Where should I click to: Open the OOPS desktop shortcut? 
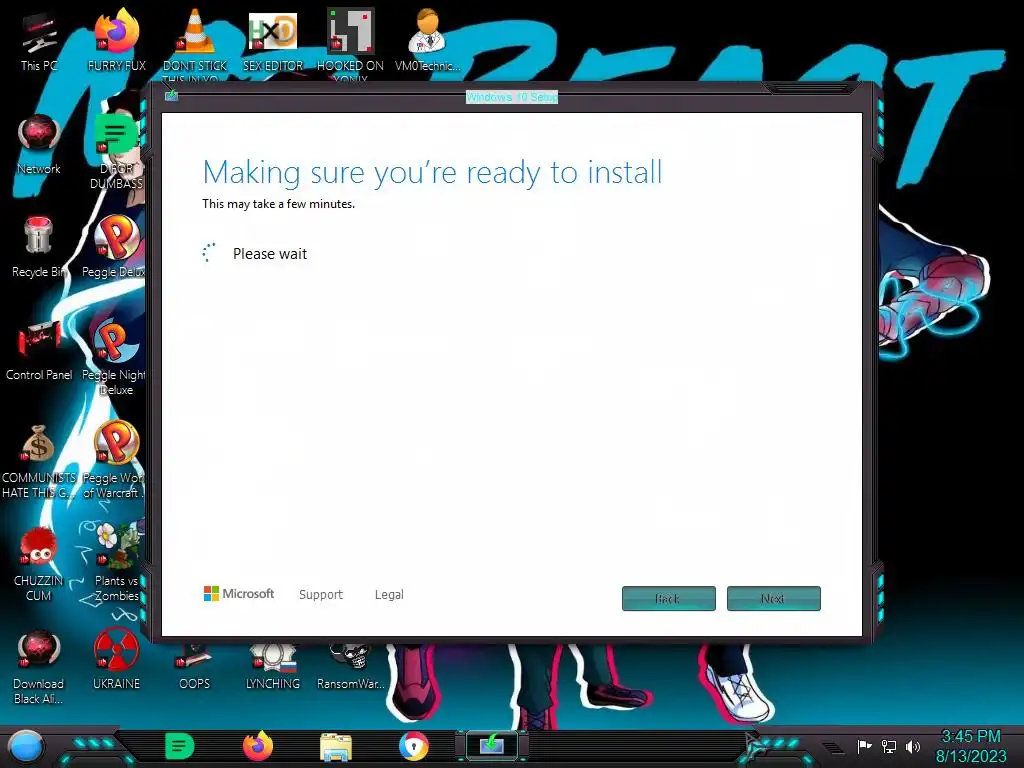coord(195,666)
